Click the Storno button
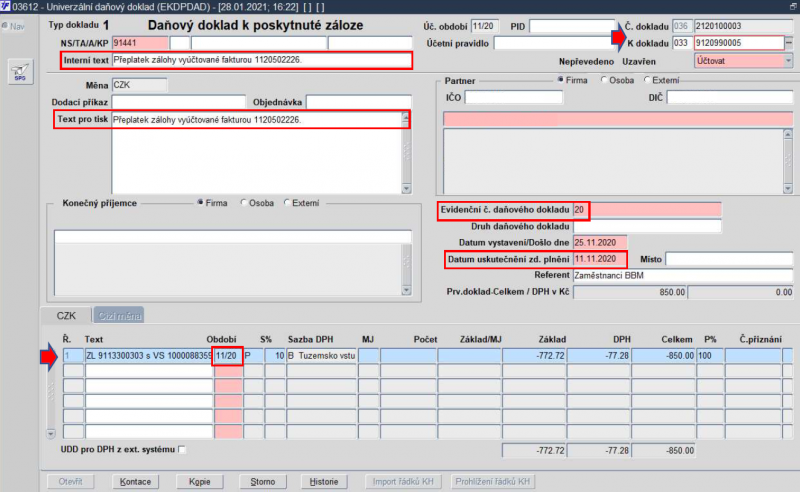The image size is (800, 492). (x=263, y=481)
